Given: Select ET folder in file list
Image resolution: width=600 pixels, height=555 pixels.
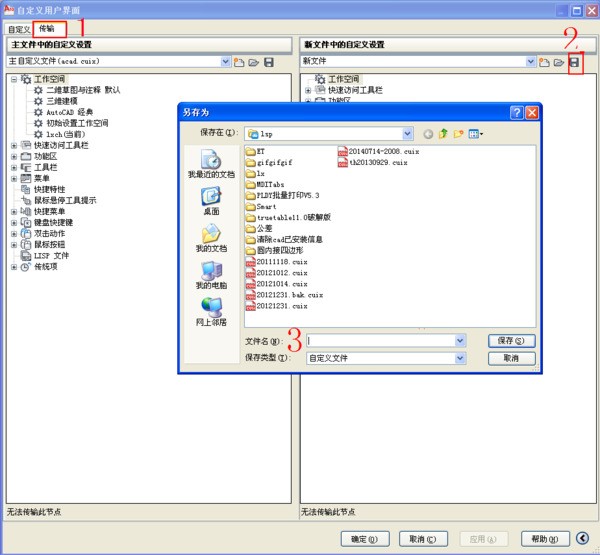Looking at the screenshot, I should 255,152.
